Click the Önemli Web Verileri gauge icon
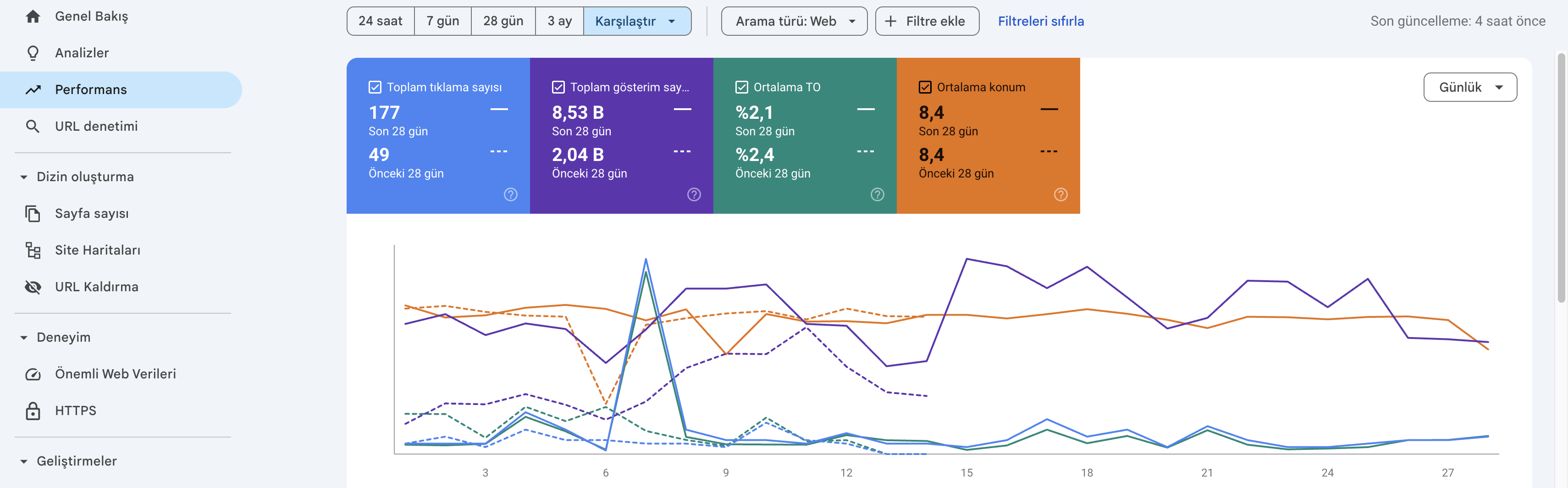The image size is (1568, 488). coord(33,374)
